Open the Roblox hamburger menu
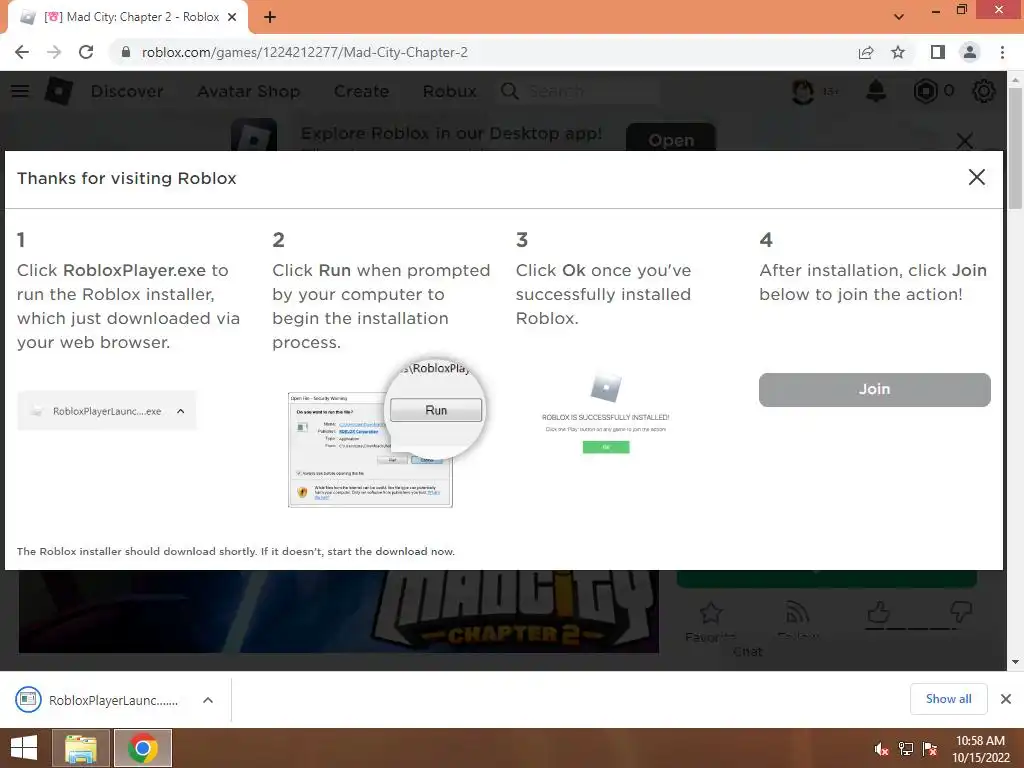1024x768 pixels. tap(20, 91)
